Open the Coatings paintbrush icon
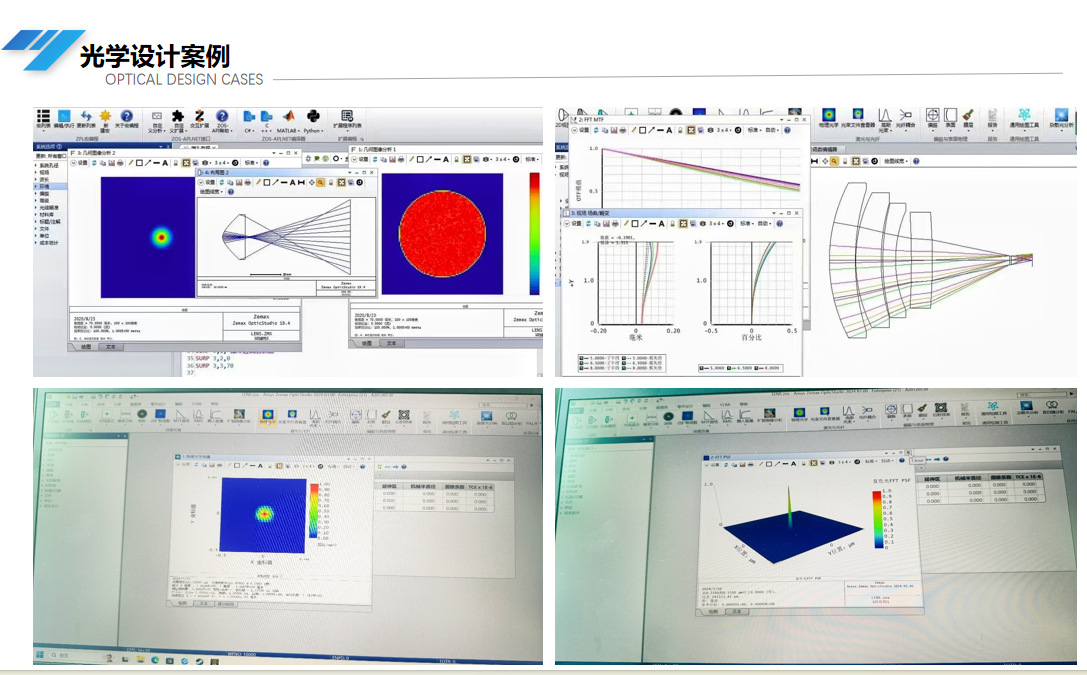 coord(968,114)
